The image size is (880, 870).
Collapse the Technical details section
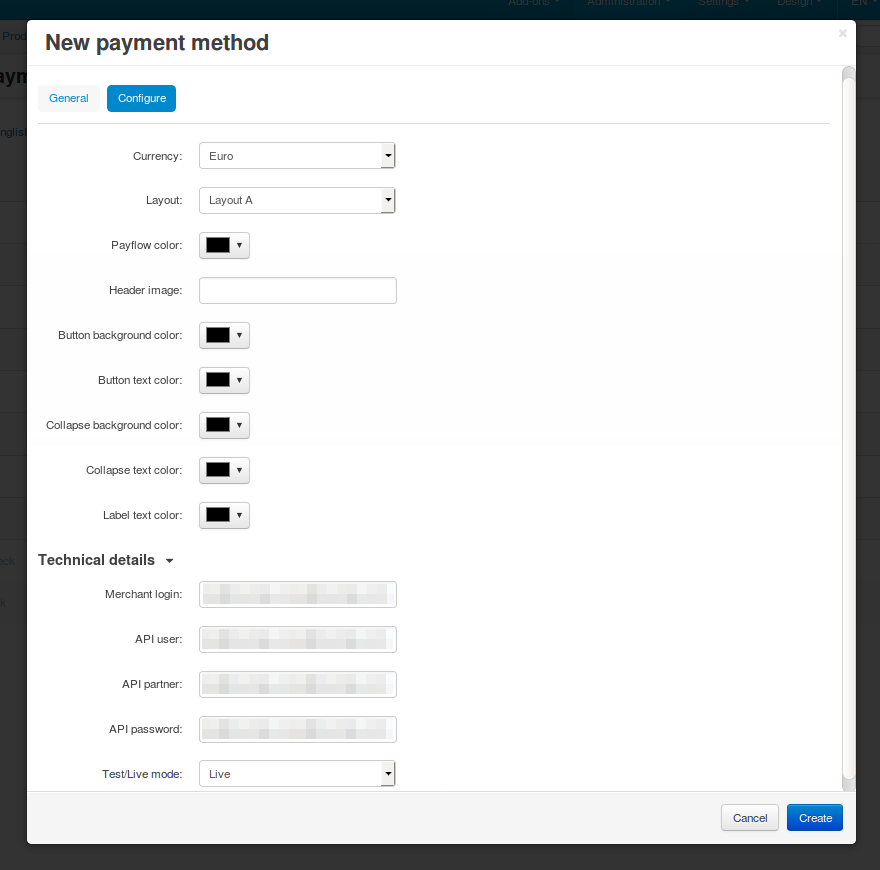pyautogui.click(x=106, y=560)
